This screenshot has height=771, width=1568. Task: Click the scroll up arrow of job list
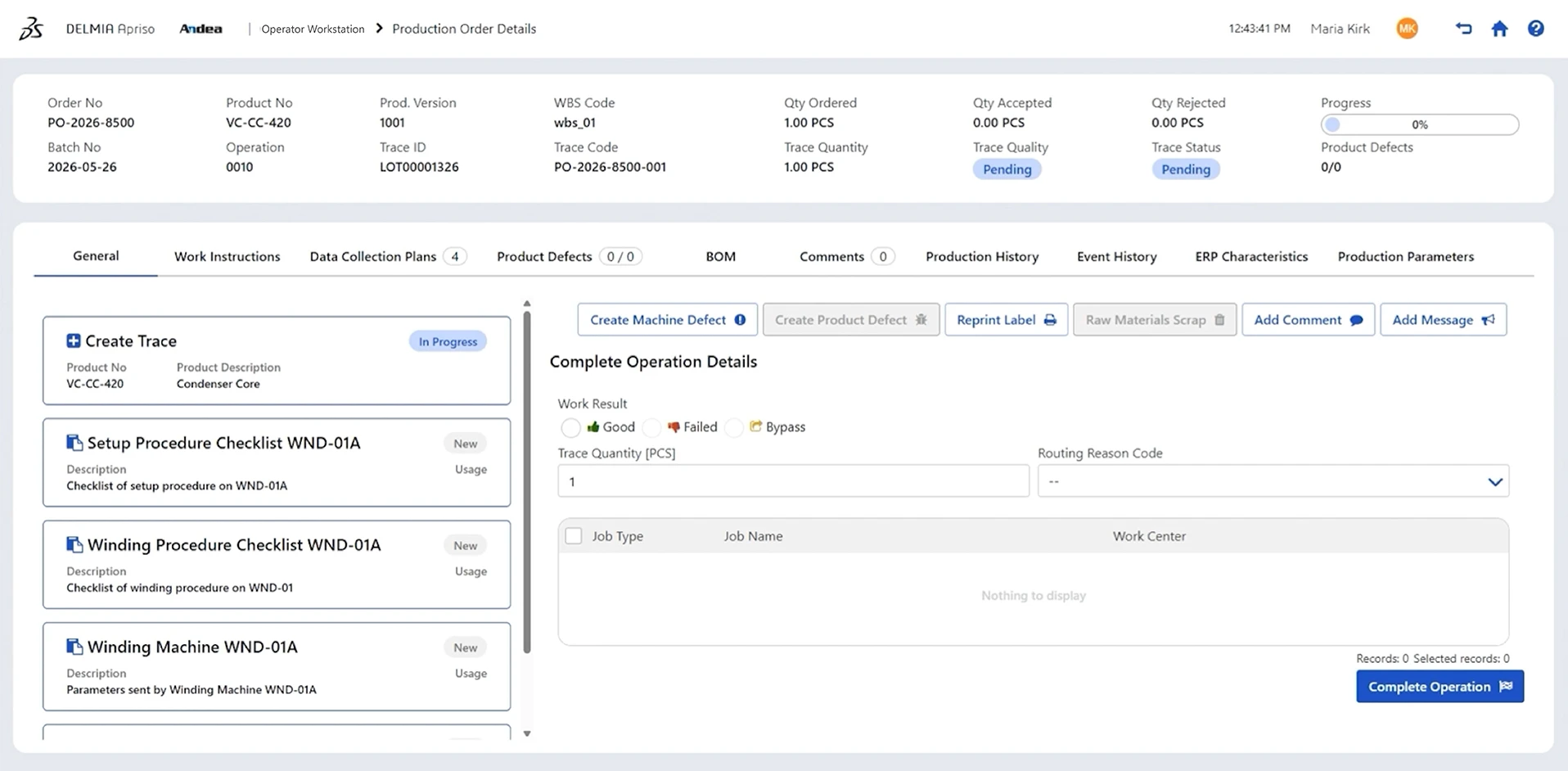point(527,304)
